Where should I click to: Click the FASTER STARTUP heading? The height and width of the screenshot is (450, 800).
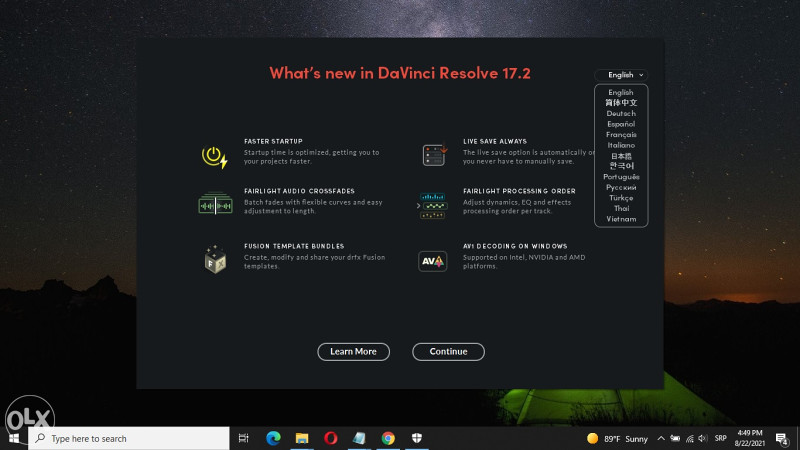click(273, 141)
